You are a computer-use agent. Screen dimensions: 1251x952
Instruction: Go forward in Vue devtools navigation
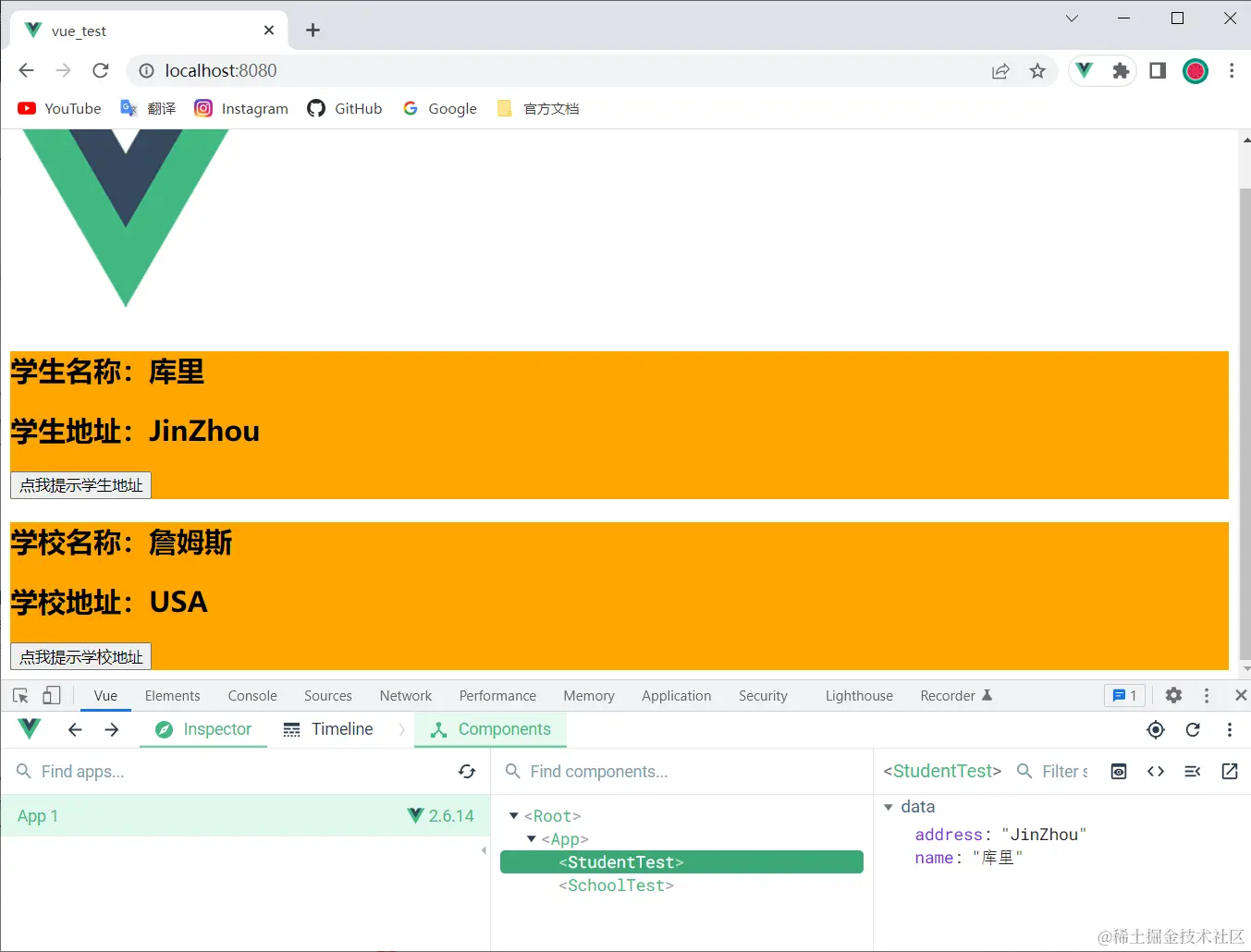112,729
